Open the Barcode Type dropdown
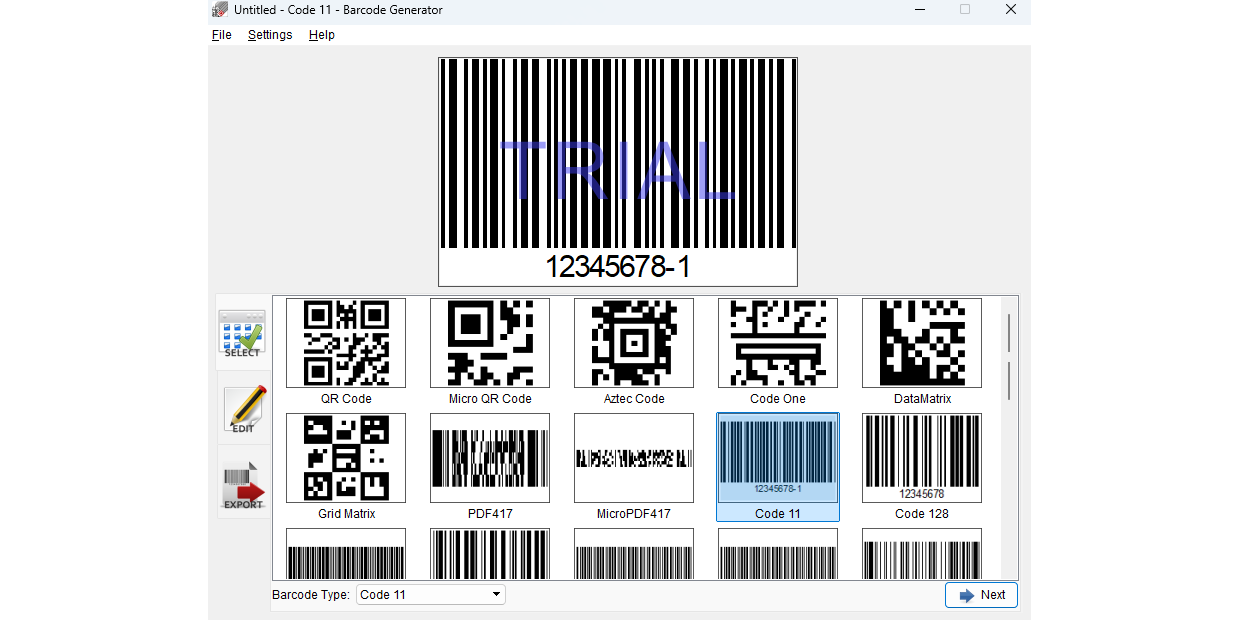The width and height of the screenshot is (1240, 620). pyautogui.click(x=430, y=594)
